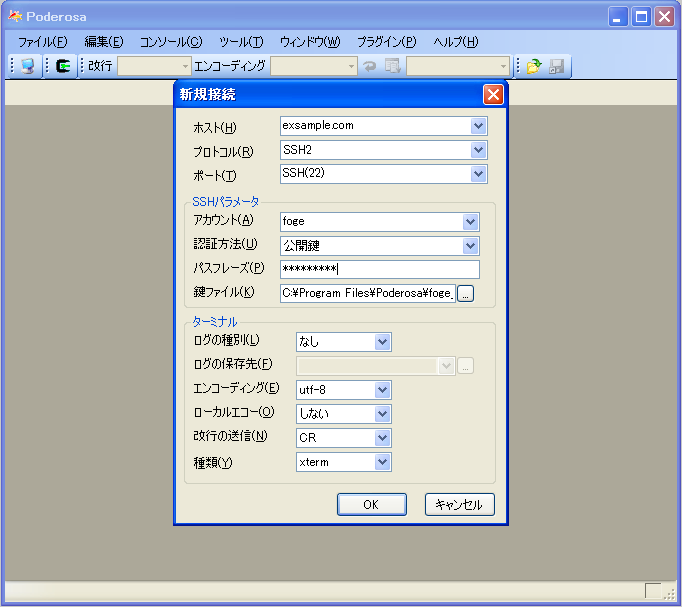Expand the terminal エンコーディング utf-8 dropdown
682x607 pixels.
tap(382, 390)
